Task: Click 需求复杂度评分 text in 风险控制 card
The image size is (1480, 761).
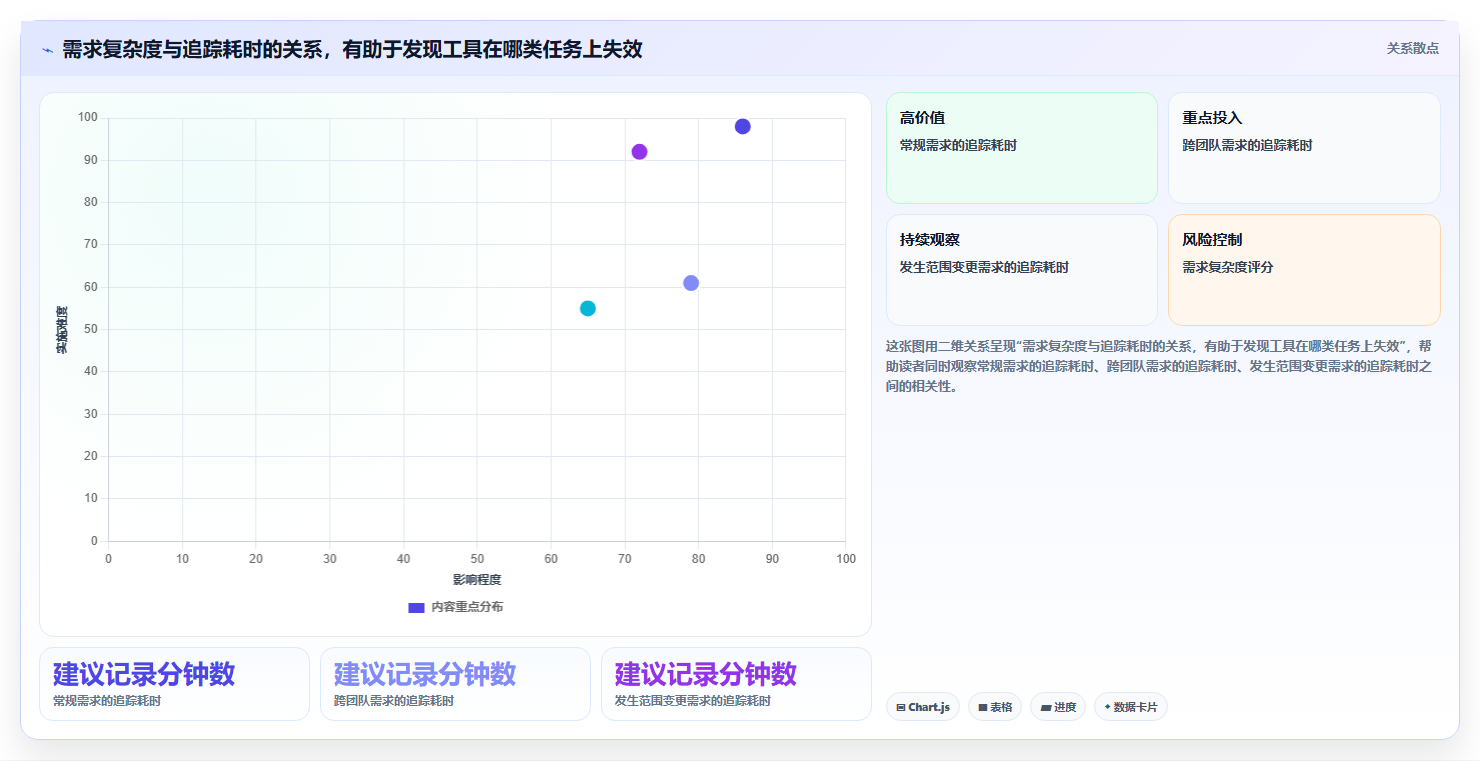Action: (x=1228, y=267)
